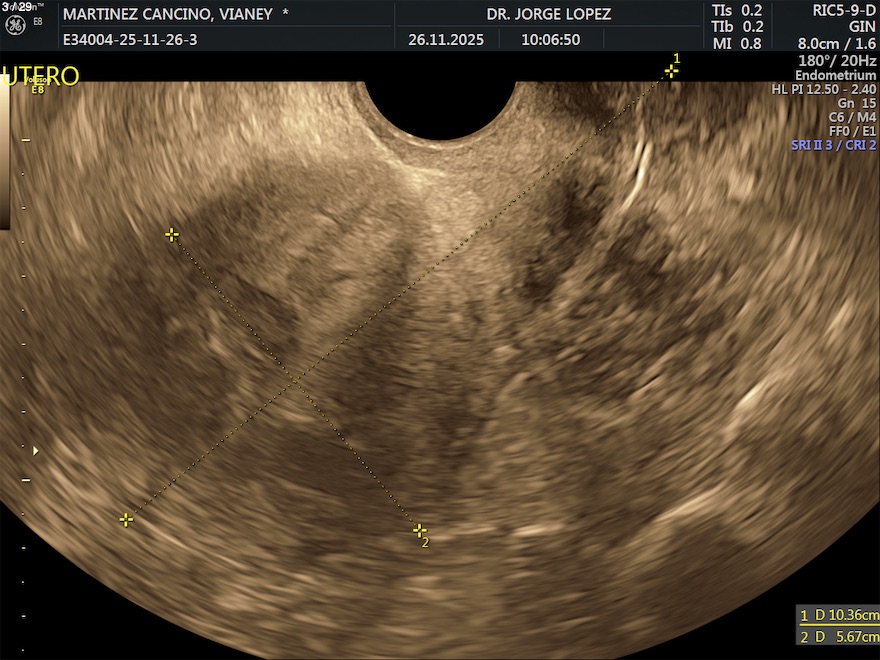Select caliper marker 2 at bottom center
Viewport: 880px width, 660px height.
(x=419, y=531)
